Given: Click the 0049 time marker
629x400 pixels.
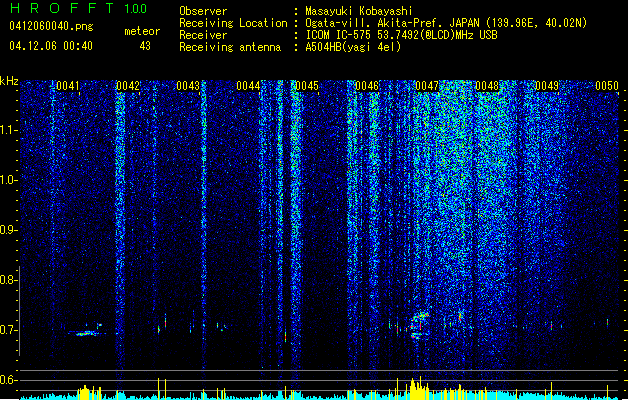Looking at the screenshot, I should (x=547, y=86).
